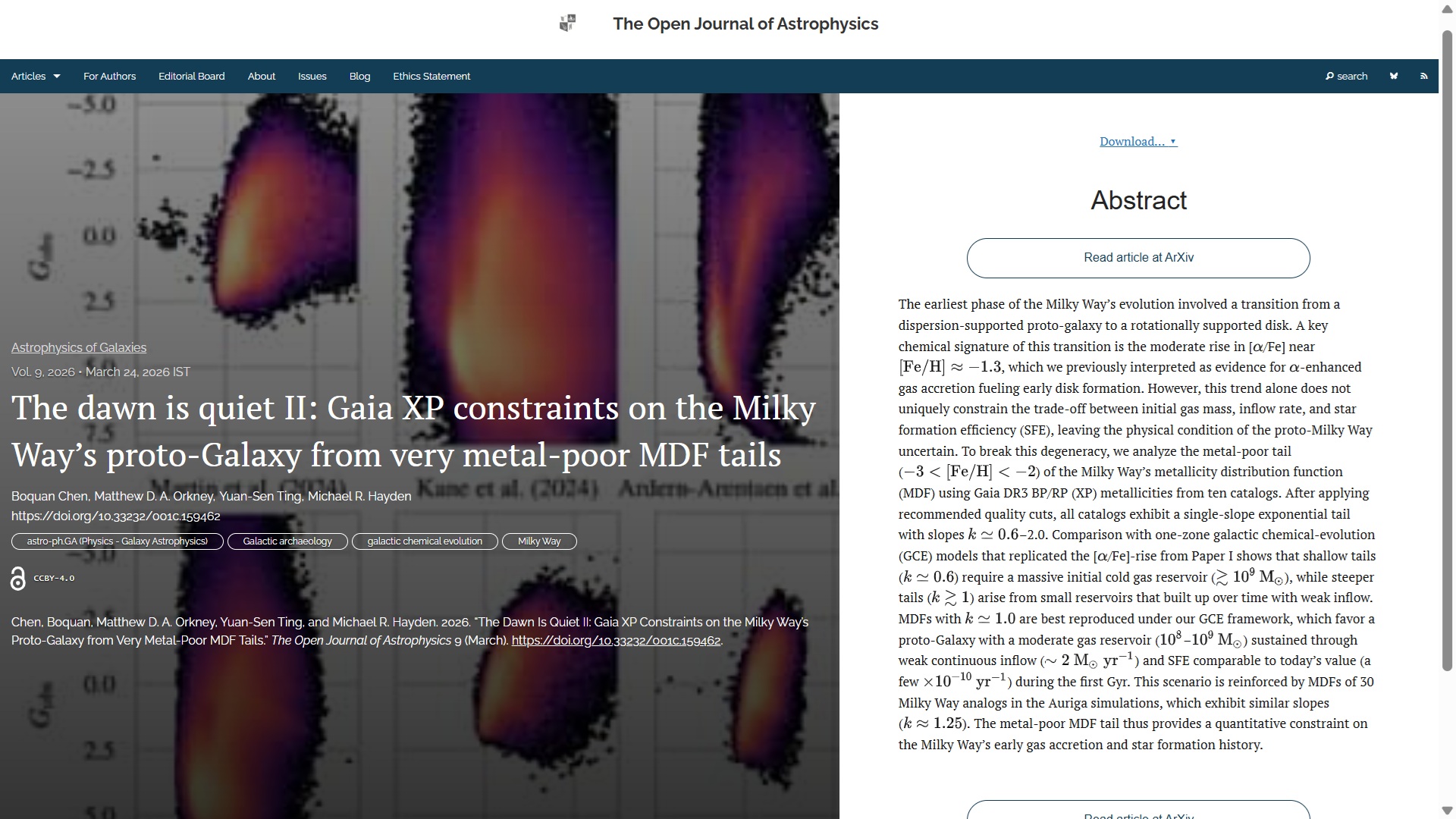The image size is (1456, 819).
Task: Expand the Articles dropdown menu
Action: coord(36,76)
